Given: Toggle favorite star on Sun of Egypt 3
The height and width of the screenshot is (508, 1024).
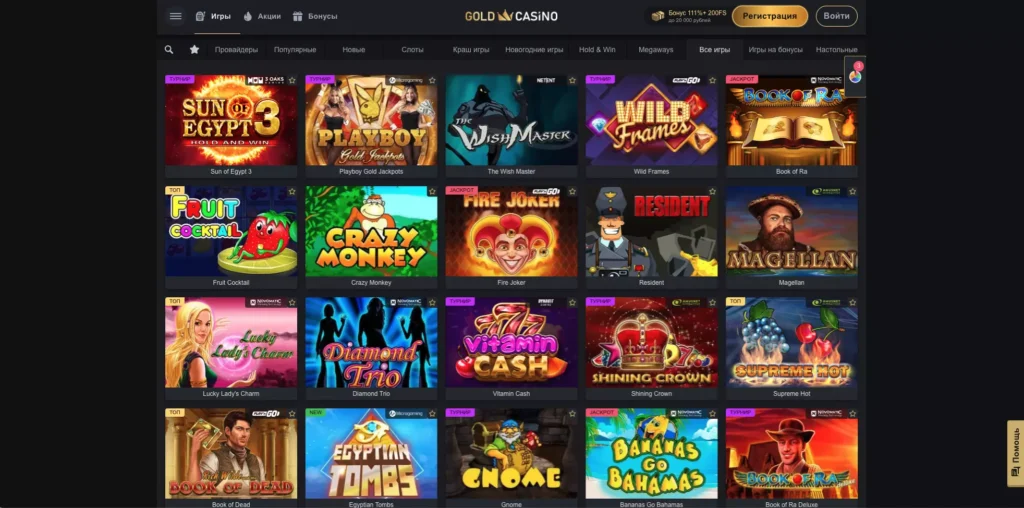Looking at the screenshot, I should click(292, 80).
